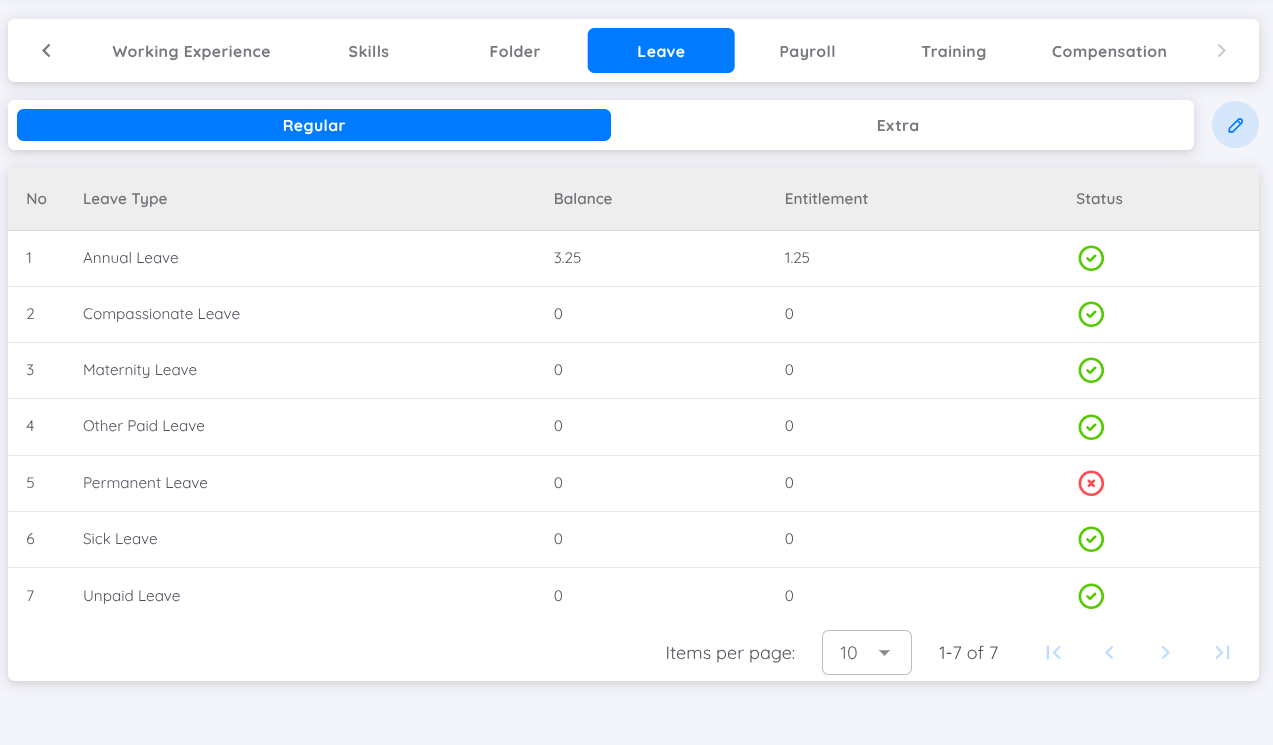
Task: Switch to the Extra leave toggle
Action: 897,125
